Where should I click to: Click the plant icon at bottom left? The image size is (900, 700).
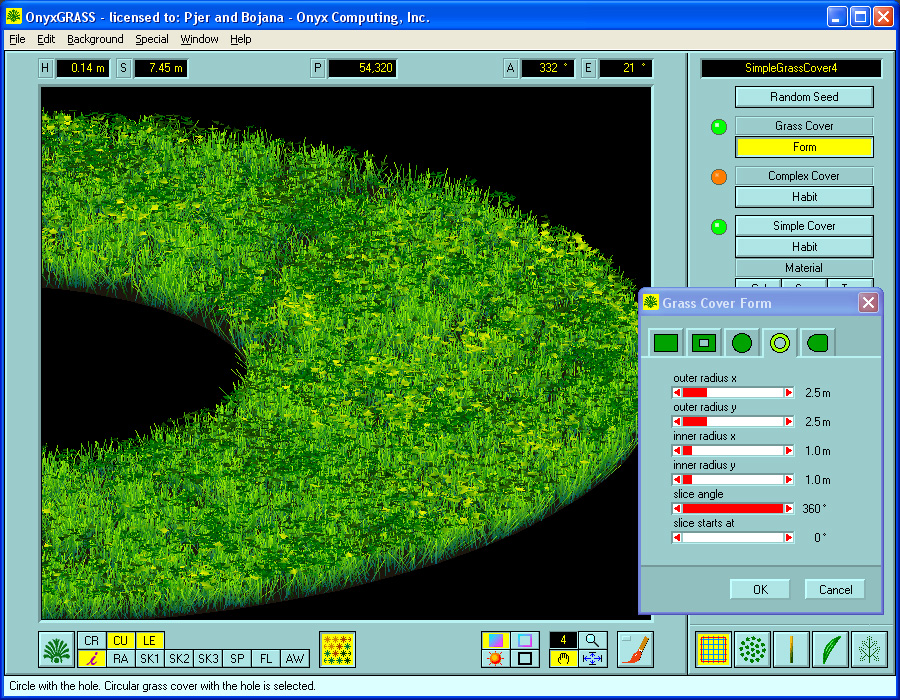coord(55,648)
